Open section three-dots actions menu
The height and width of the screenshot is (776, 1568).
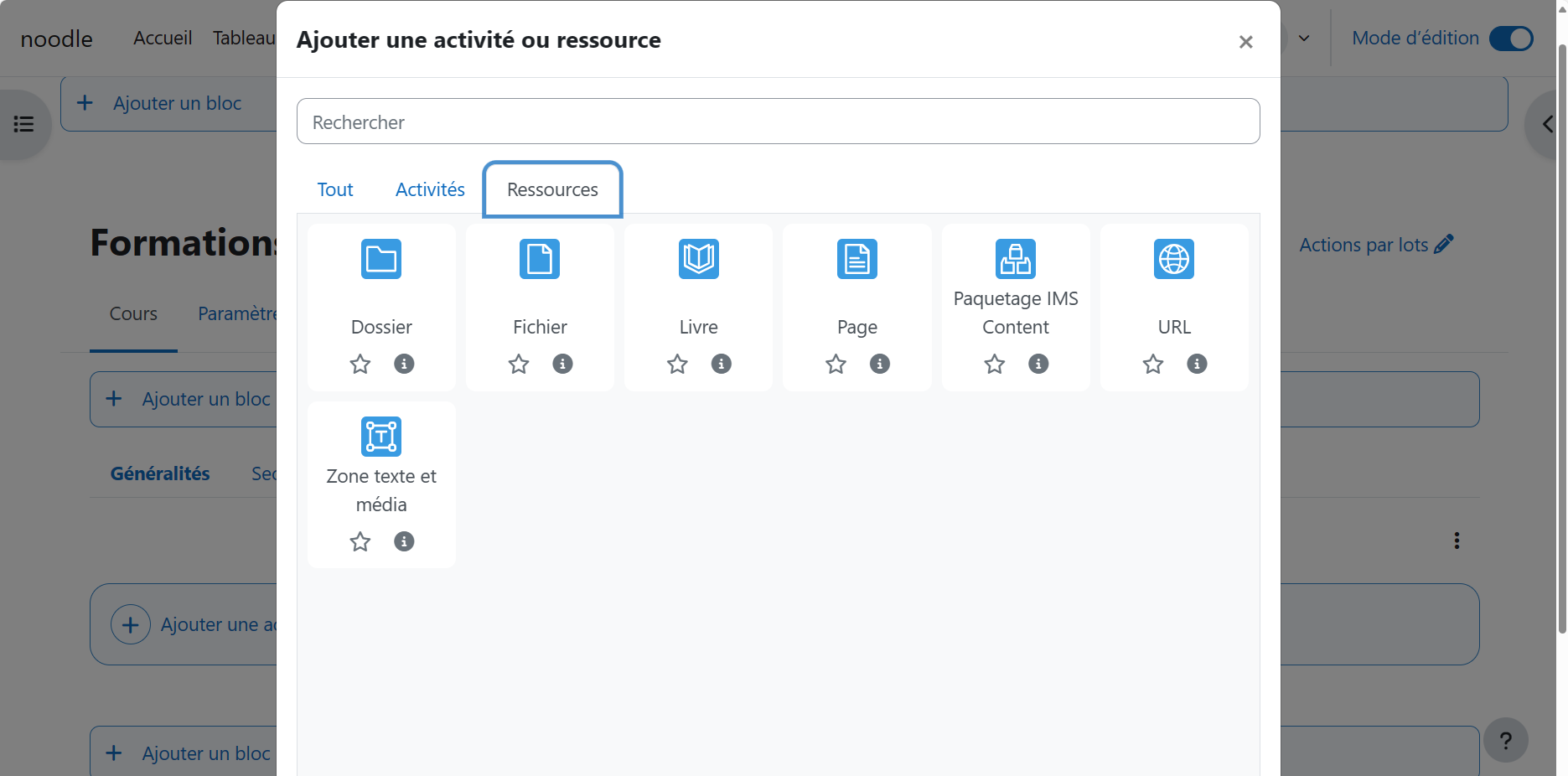pyautogui.click(x=1457, y=541)
